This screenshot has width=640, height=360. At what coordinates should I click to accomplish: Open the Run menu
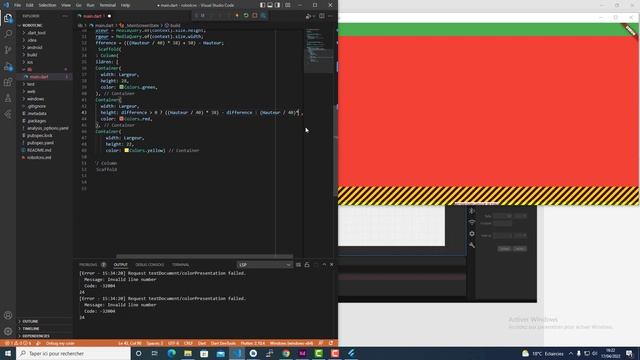click(90, 5)
